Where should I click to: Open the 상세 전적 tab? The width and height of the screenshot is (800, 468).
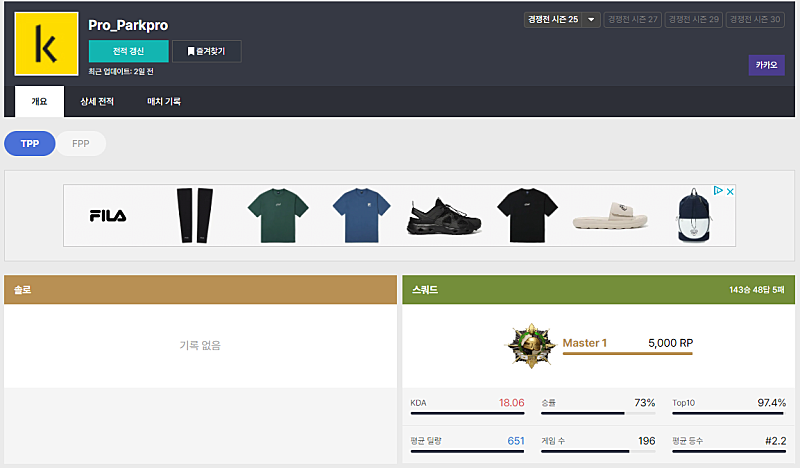pos(97,101)
